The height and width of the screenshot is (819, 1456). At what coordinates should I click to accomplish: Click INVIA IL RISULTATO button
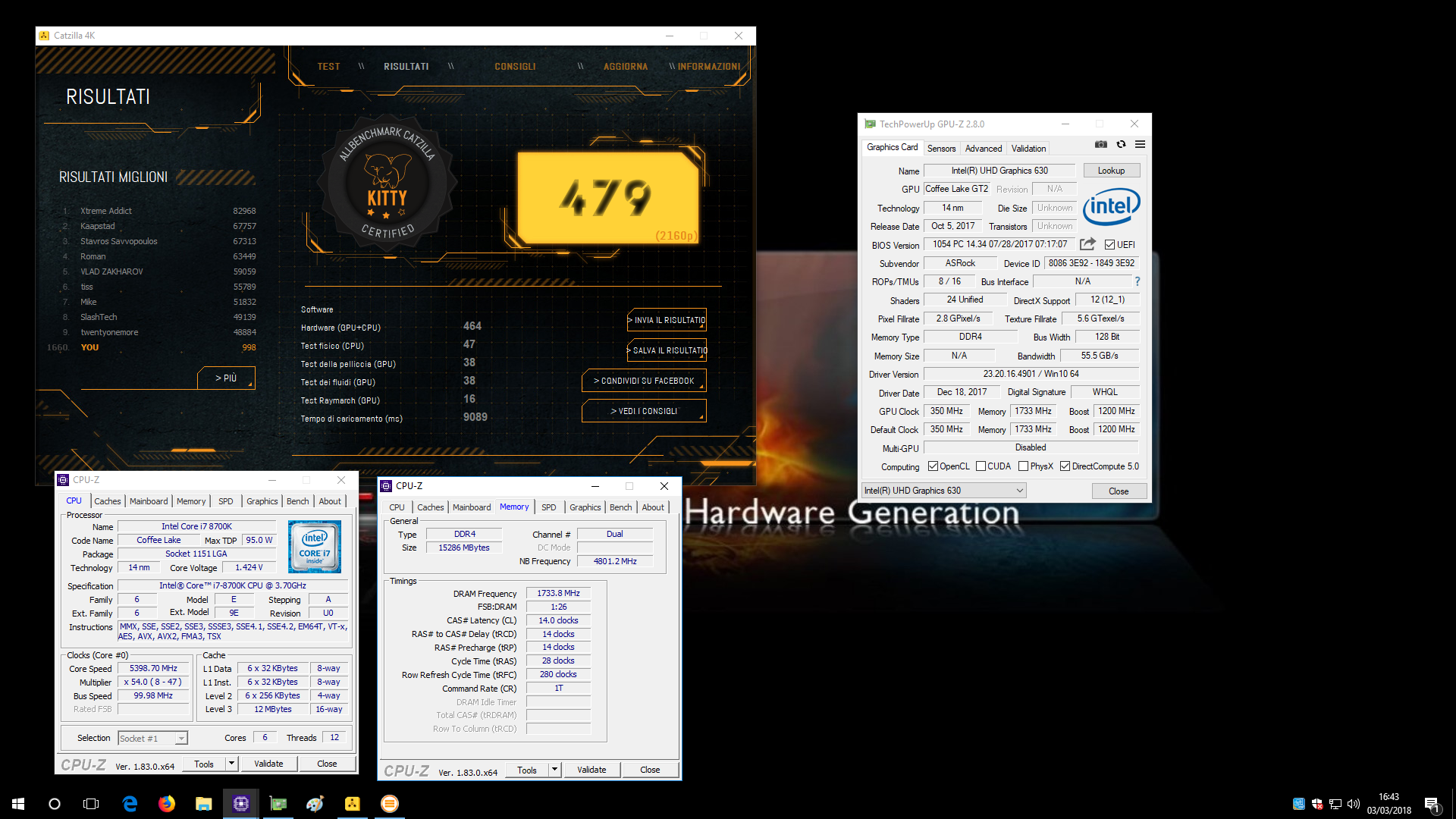(x=667, y=320)
